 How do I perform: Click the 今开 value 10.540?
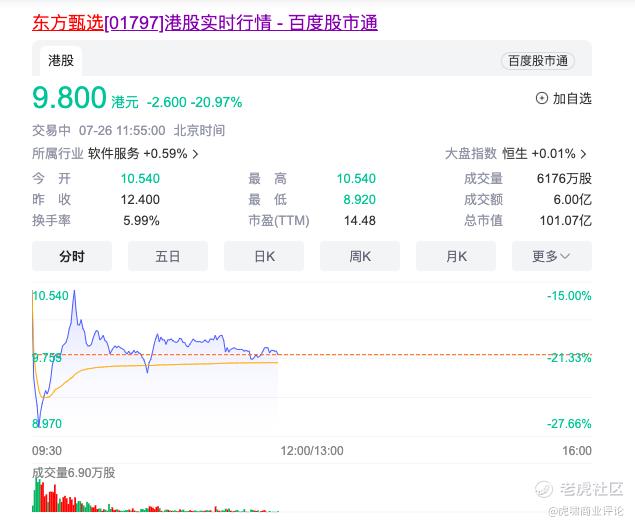coord(140,178)
